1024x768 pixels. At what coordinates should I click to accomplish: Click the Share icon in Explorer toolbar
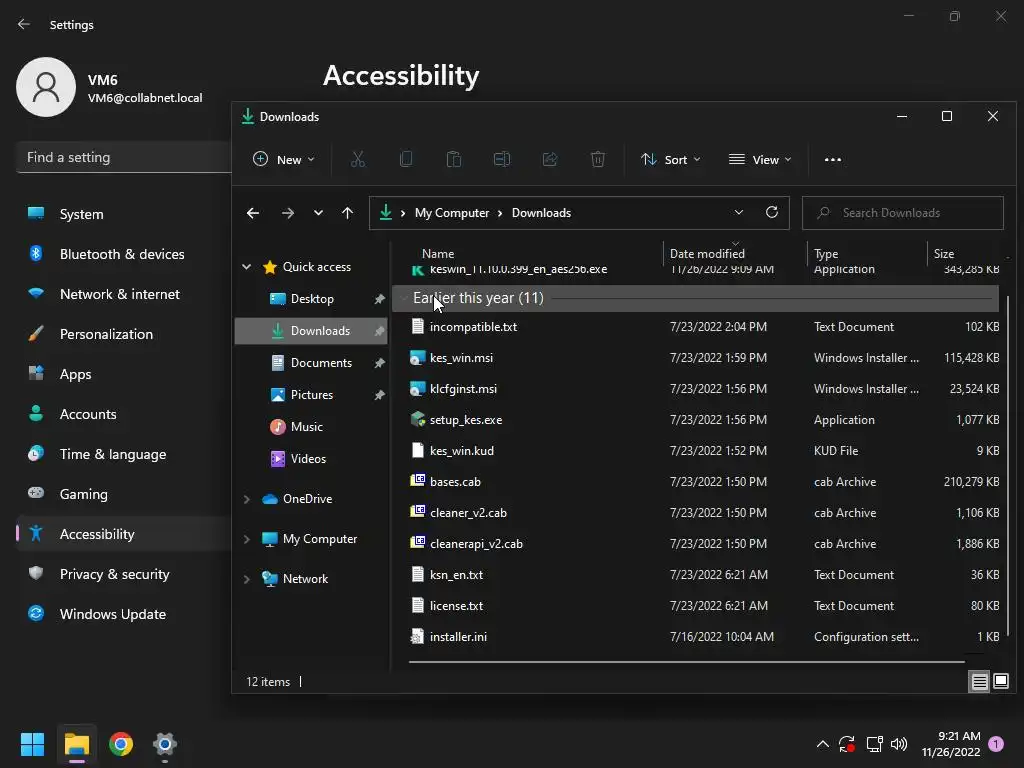pos(550,159)
